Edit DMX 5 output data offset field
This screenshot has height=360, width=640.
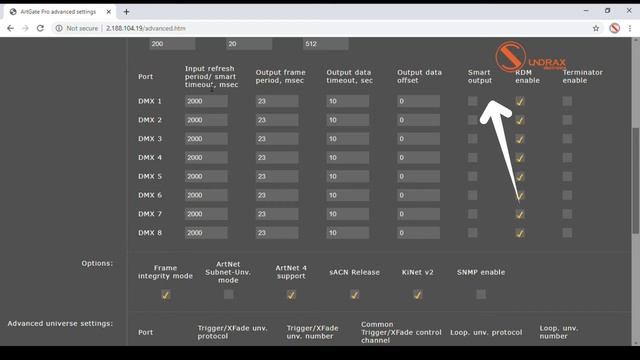[418, 176]
